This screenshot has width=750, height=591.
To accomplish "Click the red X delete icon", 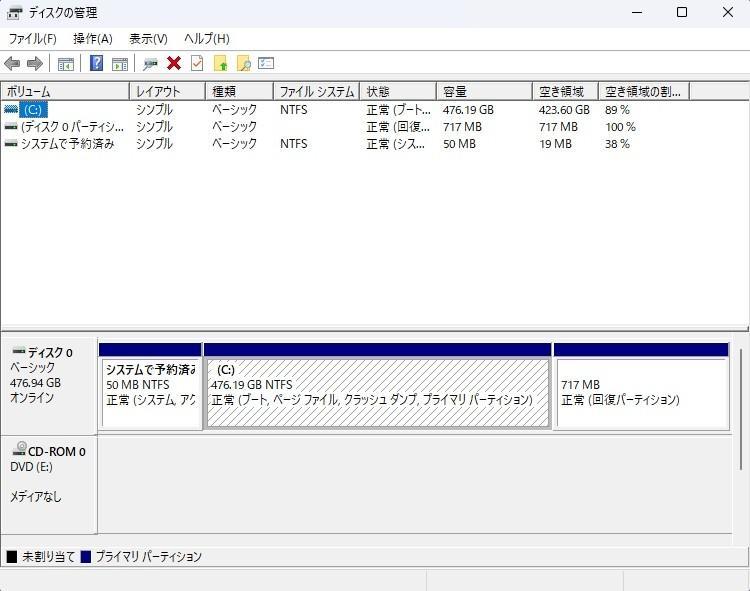I will [x=174, y=63].
